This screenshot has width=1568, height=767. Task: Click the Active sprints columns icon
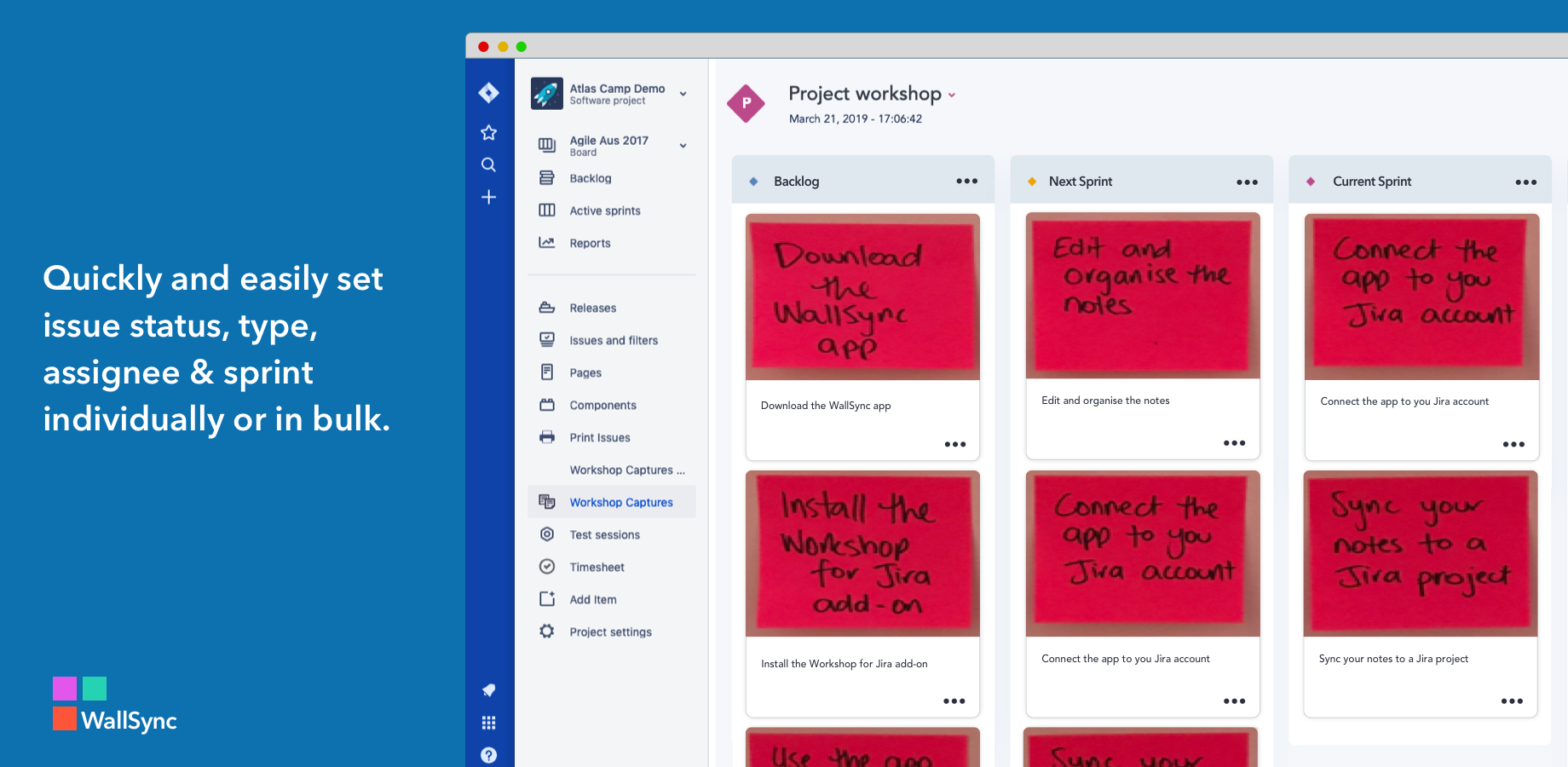click(x=547, y=210)
